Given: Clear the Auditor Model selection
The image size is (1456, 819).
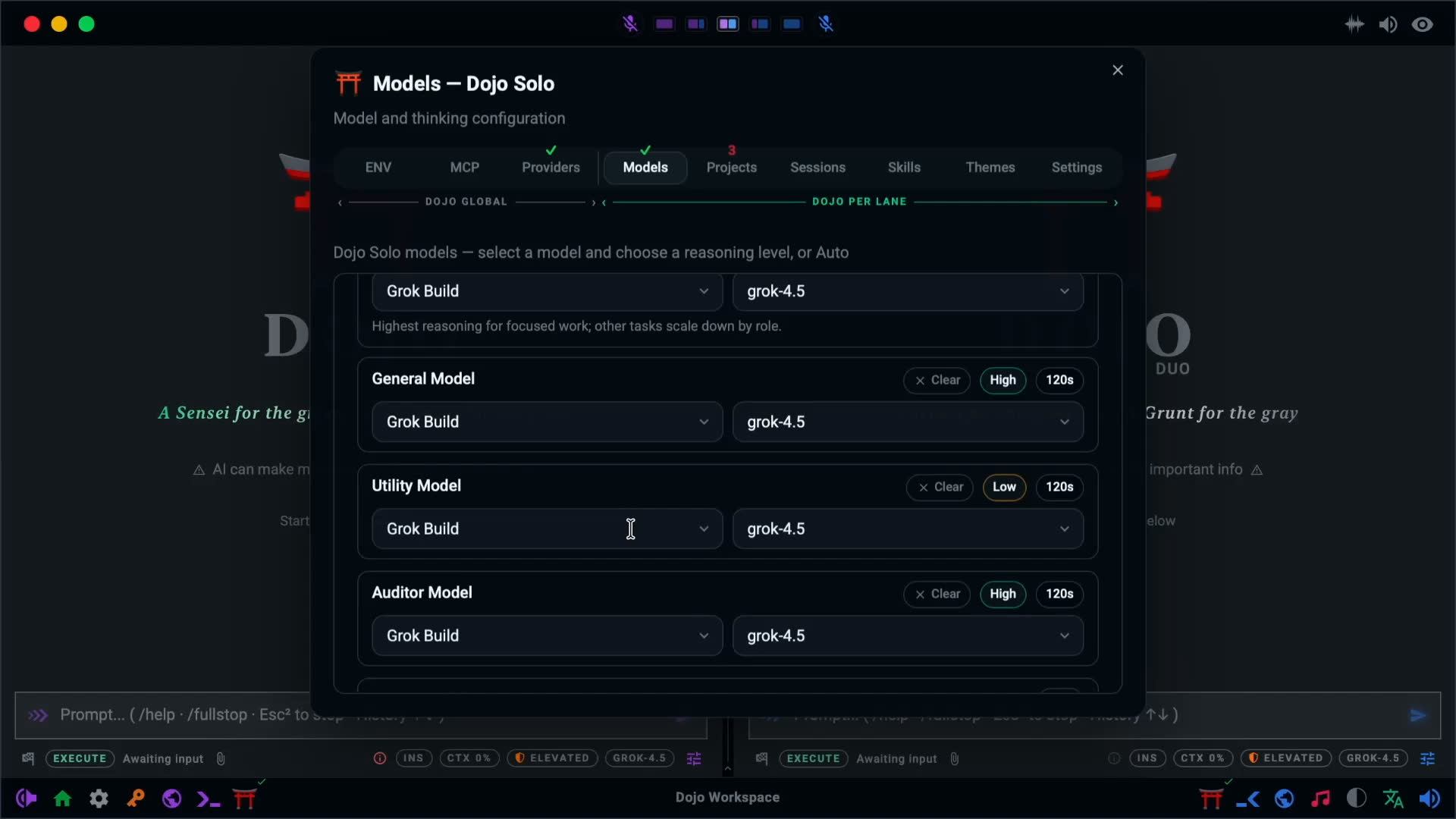Looking at the screenshot, I should (x=937, y=594).
